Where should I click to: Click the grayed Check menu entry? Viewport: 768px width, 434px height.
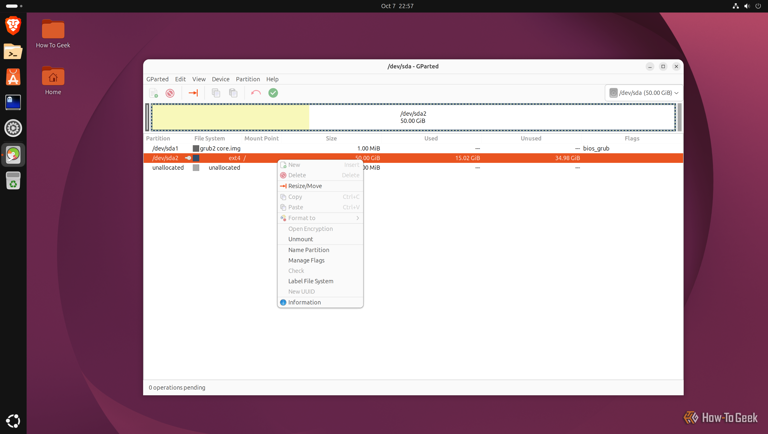point(320,270)
